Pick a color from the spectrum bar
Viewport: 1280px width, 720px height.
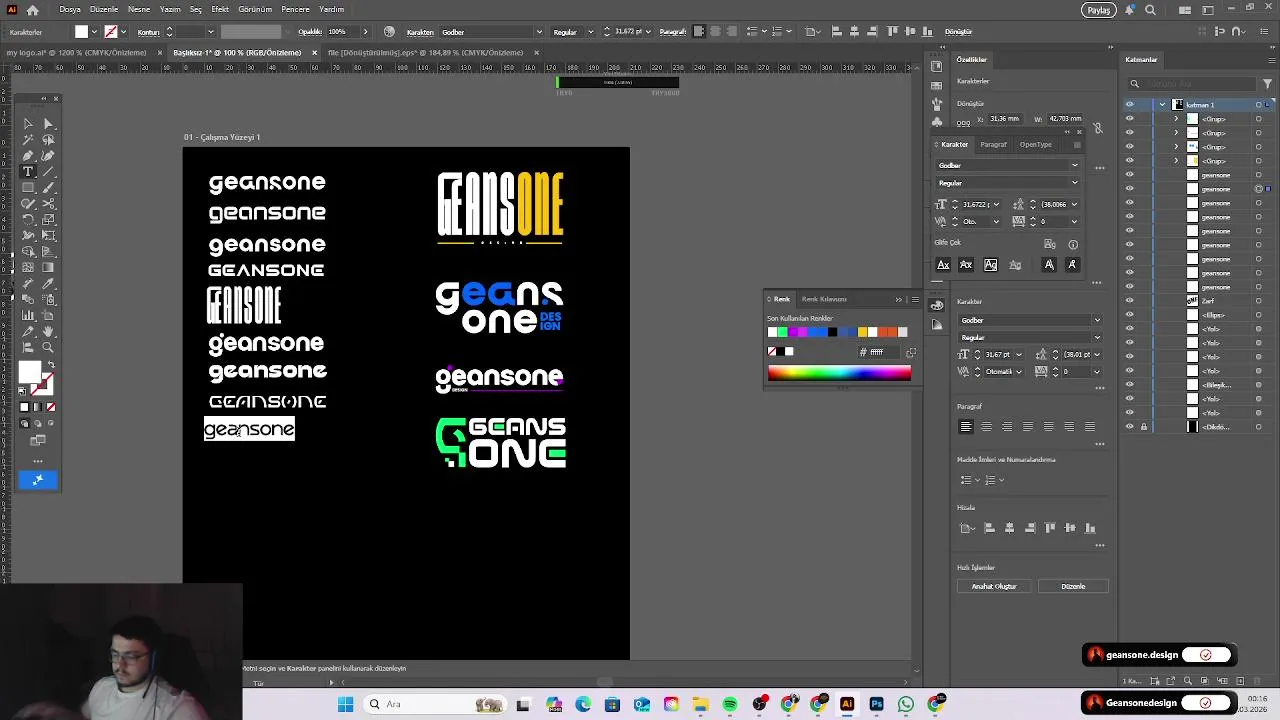tap(839, 373)
